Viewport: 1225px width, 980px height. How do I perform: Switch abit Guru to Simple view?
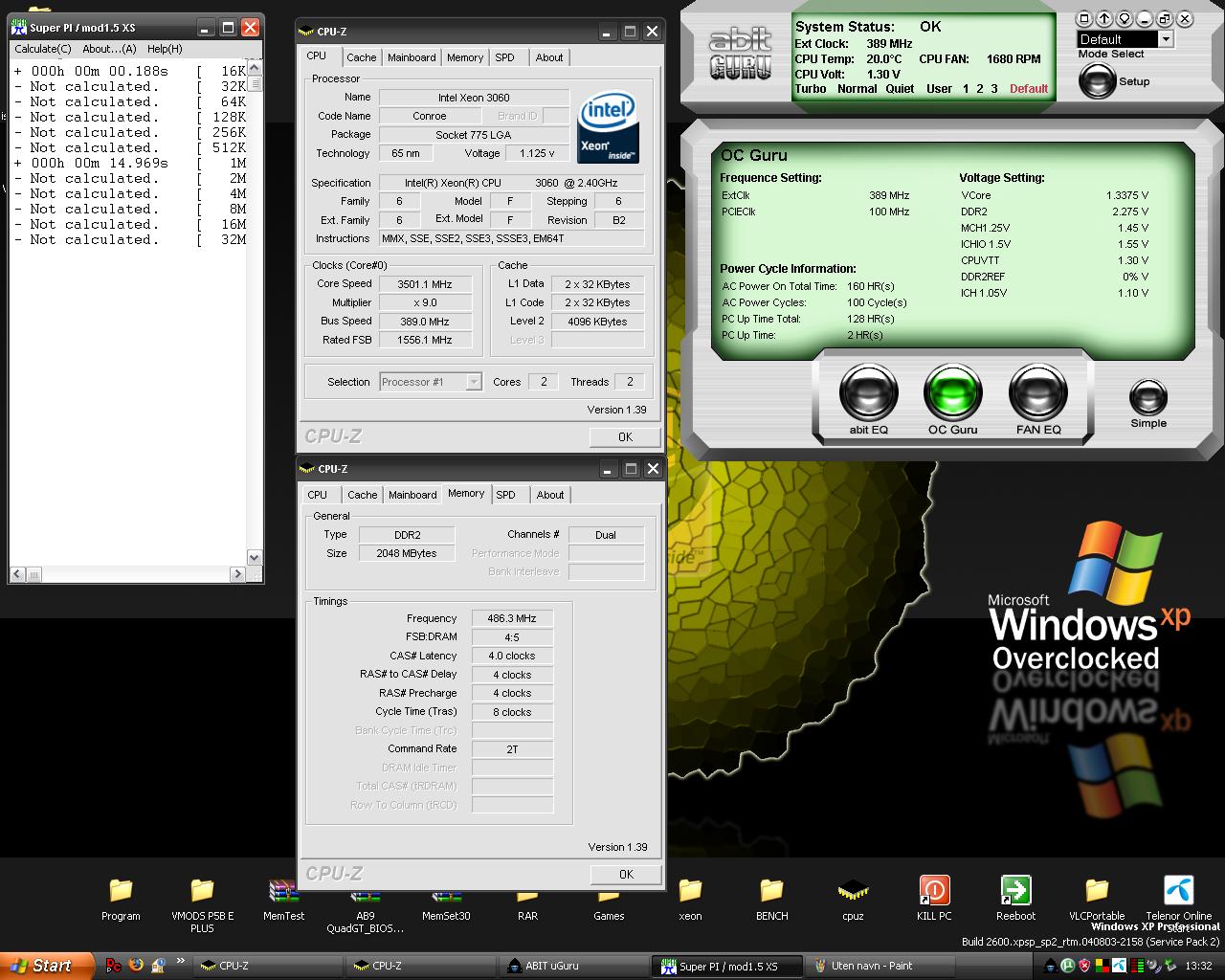click(x=1148, y=397)
